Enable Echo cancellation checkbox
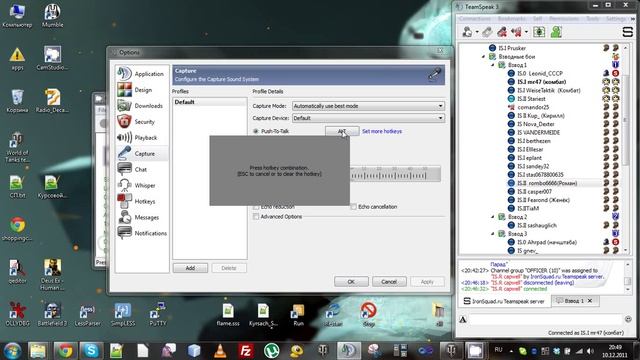 (353, 207)
